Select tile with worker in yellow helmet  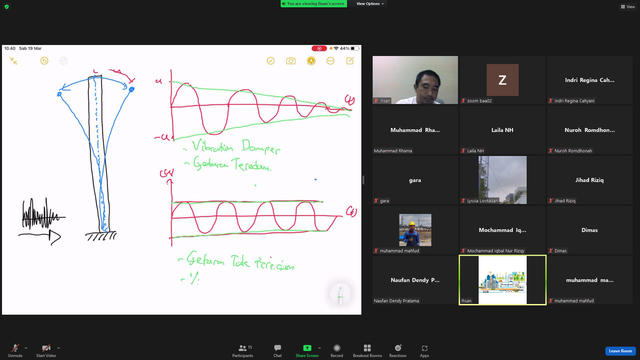pos(415,230)
